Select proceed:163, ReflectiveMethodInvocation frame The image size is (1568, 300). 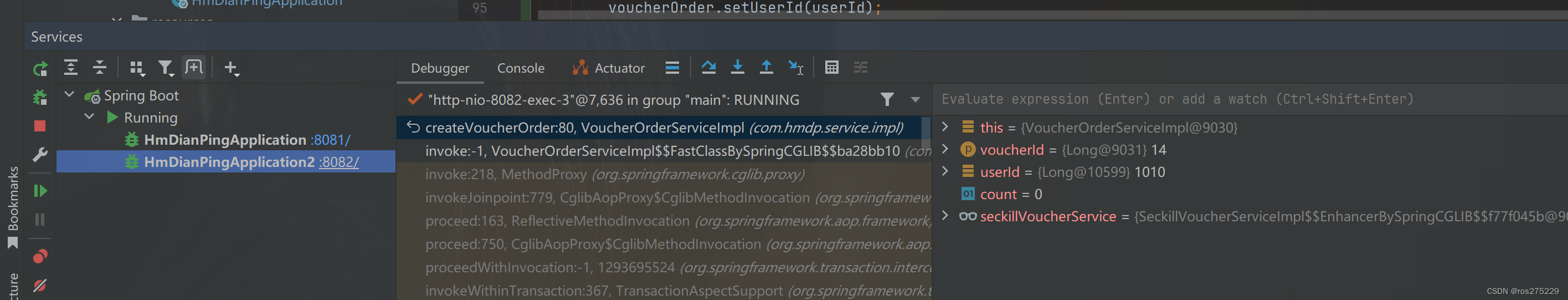[664, 221]
